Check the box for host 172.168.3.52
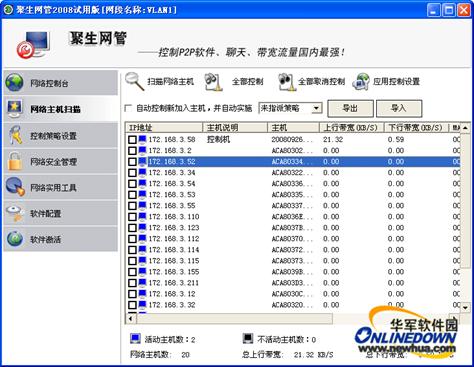The image size is (474, 367). [132, 162]
